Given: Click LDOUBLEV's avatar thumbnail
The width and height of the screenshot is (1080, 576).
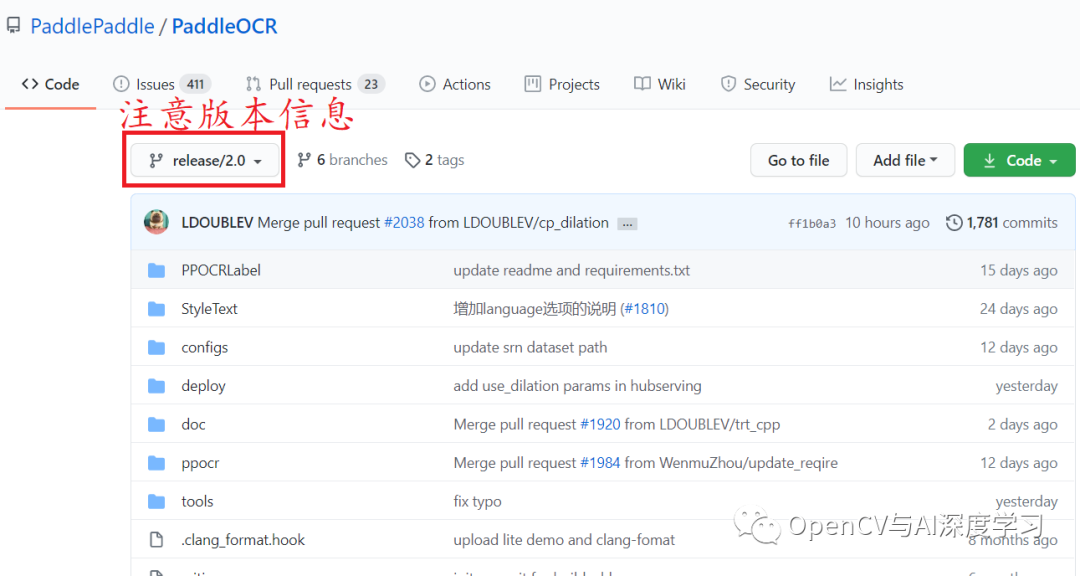Looking at the screenshot, I should 156,222.
